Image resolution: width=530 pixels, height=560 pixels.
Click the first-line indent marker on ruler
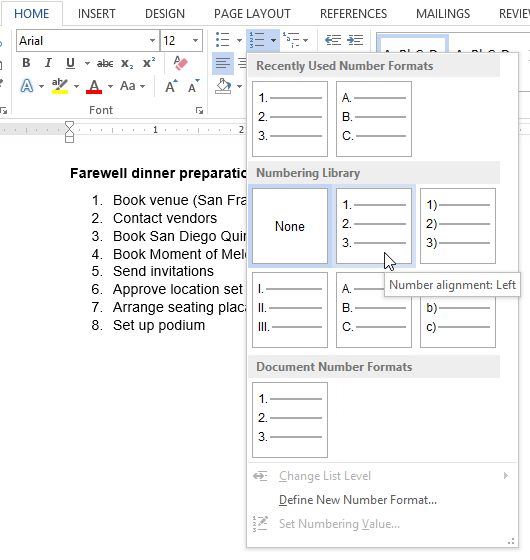69,125
